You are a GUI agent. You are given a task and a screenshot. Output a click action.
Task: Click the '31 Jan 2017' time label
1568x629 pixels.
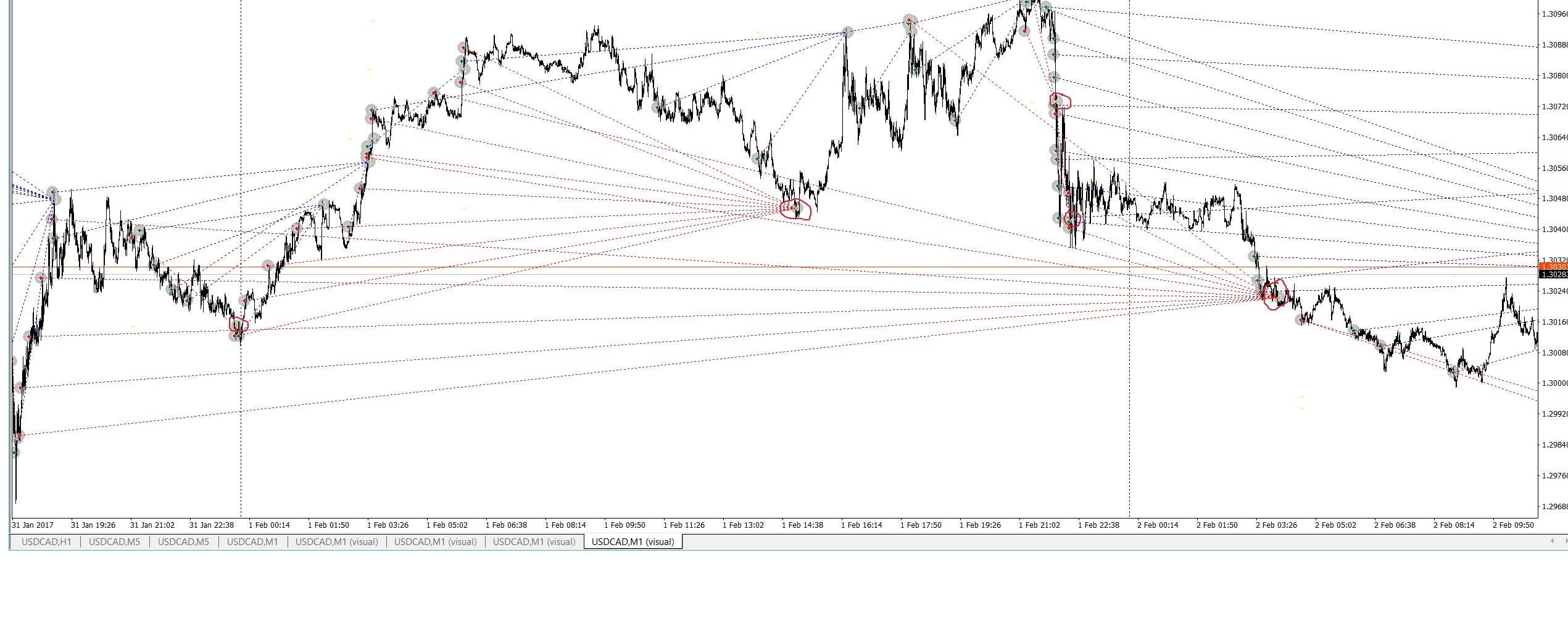33,525
